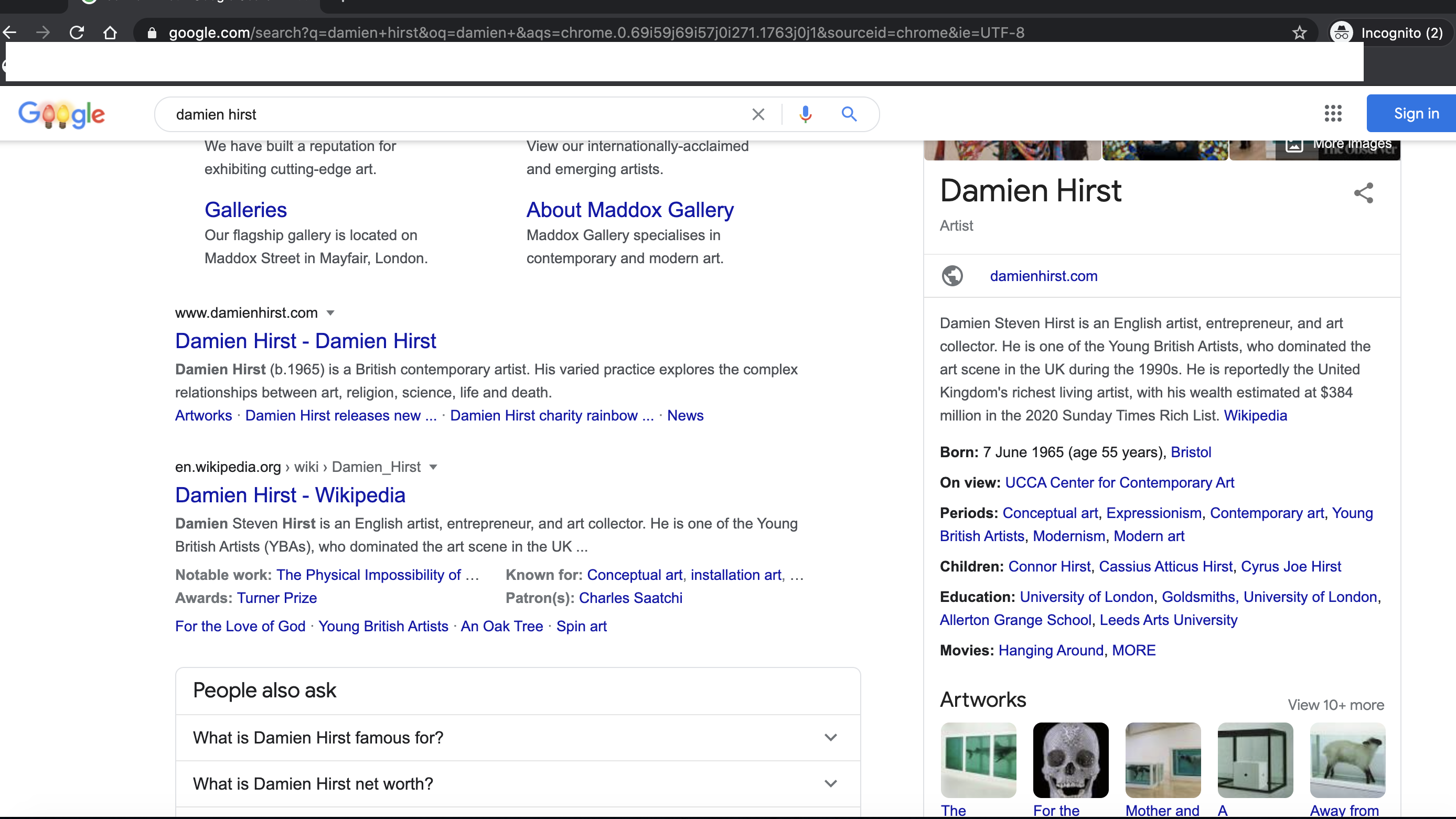The height and width of the screenshot is (819, 1456).
Task: Click the browser home icon
Action: (x=110, y=33)
